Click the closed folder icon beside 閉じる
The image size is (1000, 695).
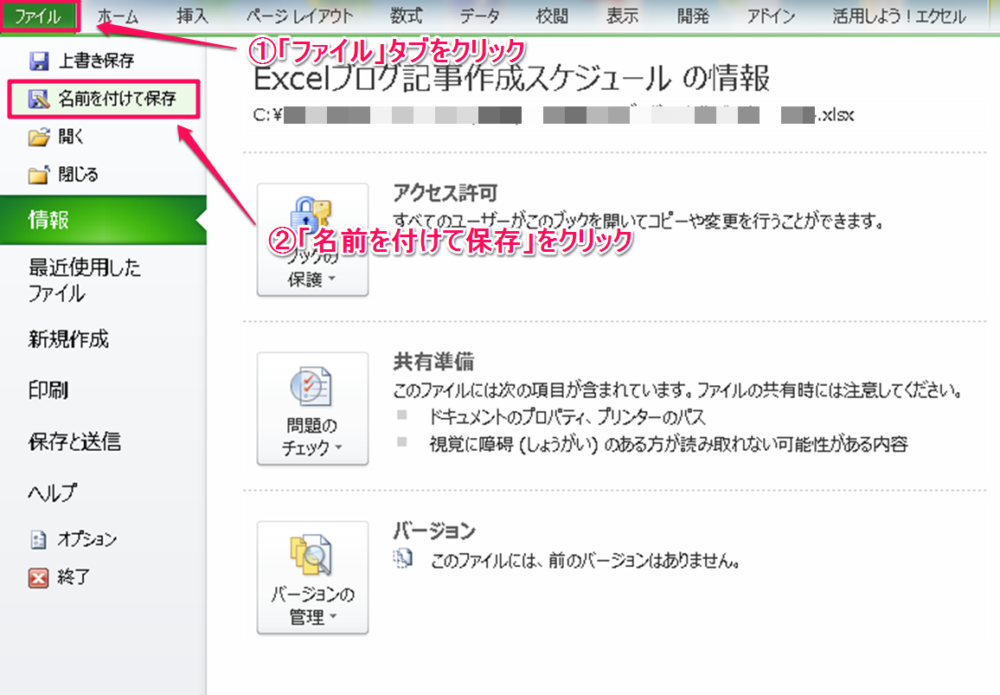(x=39, y=175)
